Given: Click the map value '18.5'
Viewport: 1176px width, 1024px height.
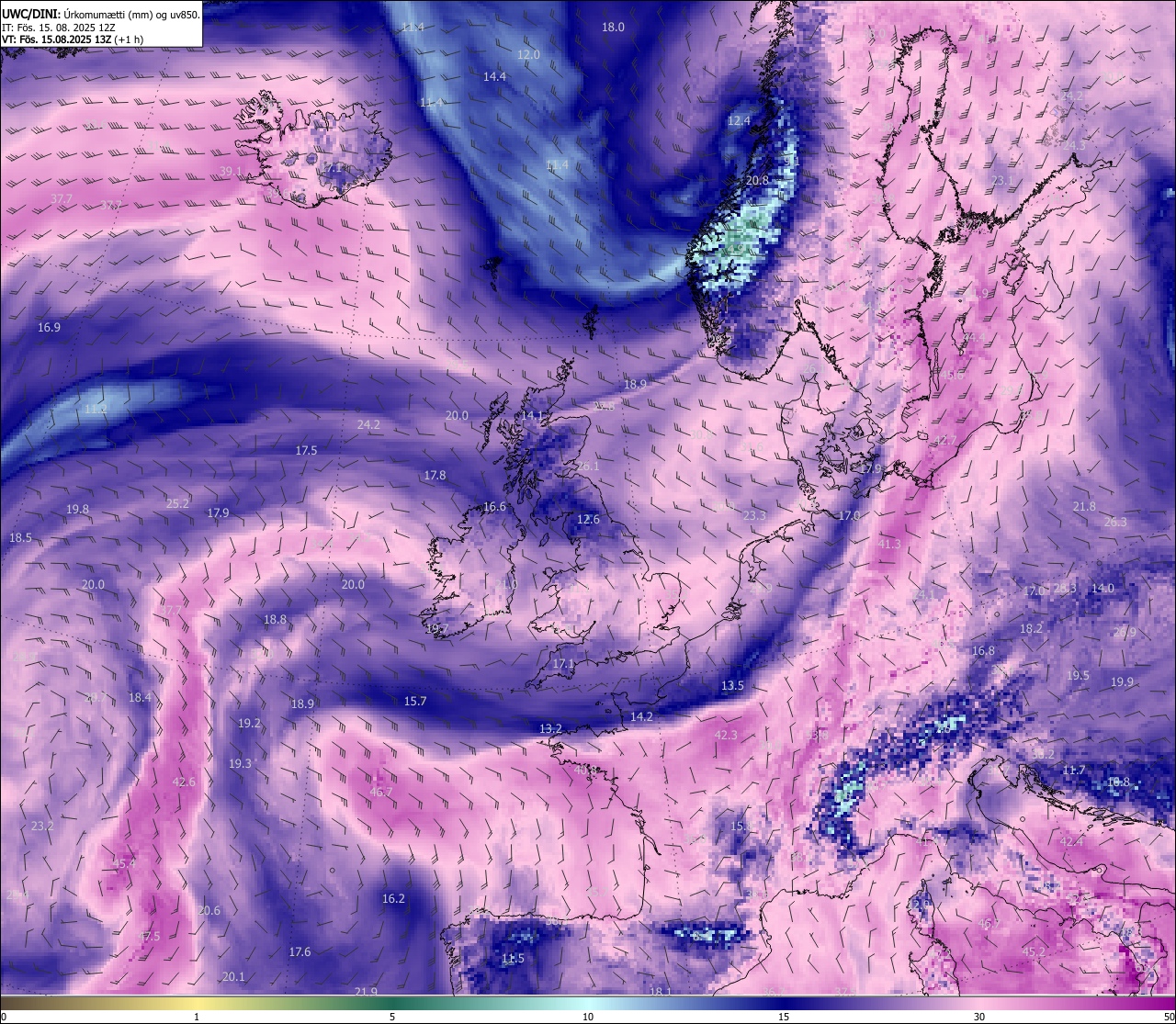Looking at the screenshot, I should click(x=20, y=538).
